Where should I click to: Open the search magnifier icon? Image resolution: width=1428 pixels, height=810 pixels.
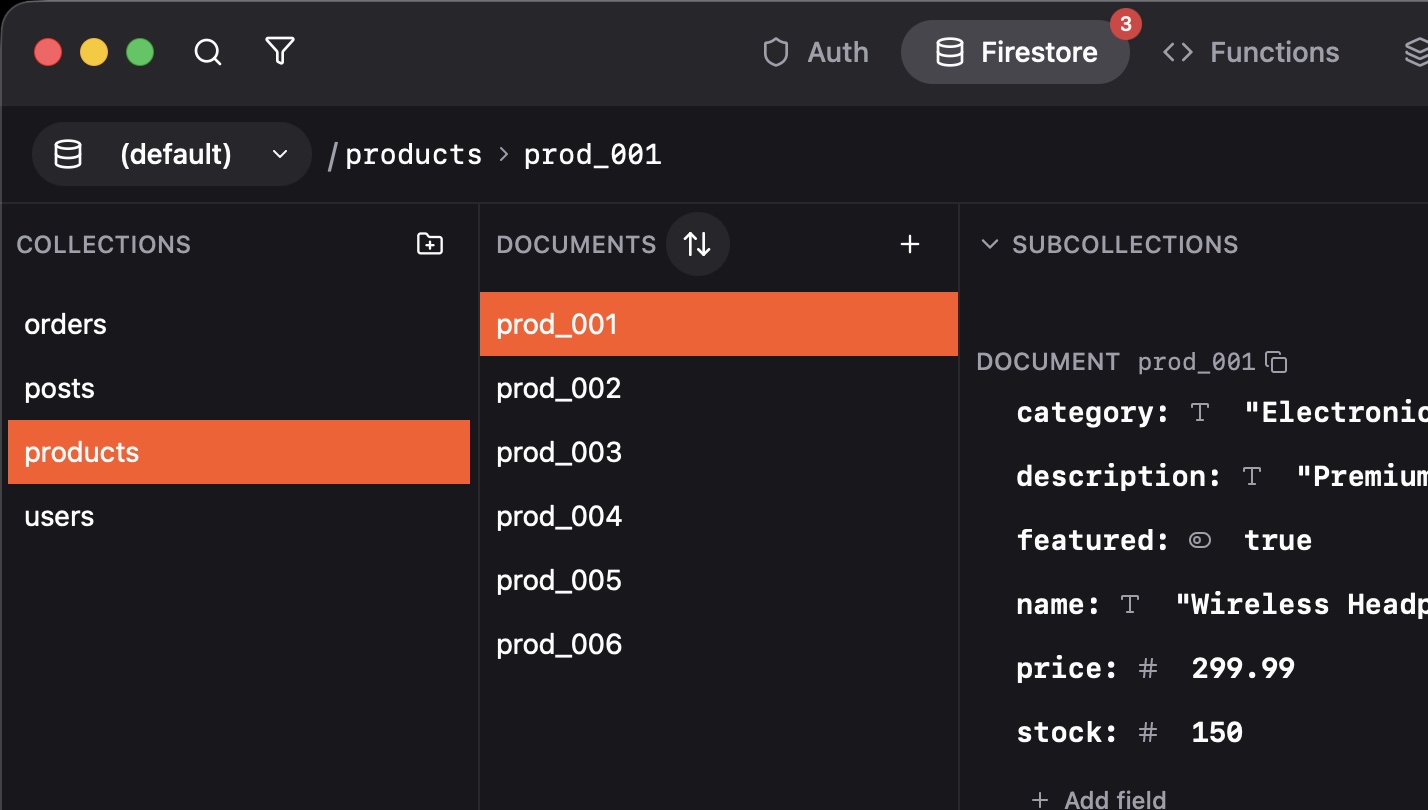207,52
